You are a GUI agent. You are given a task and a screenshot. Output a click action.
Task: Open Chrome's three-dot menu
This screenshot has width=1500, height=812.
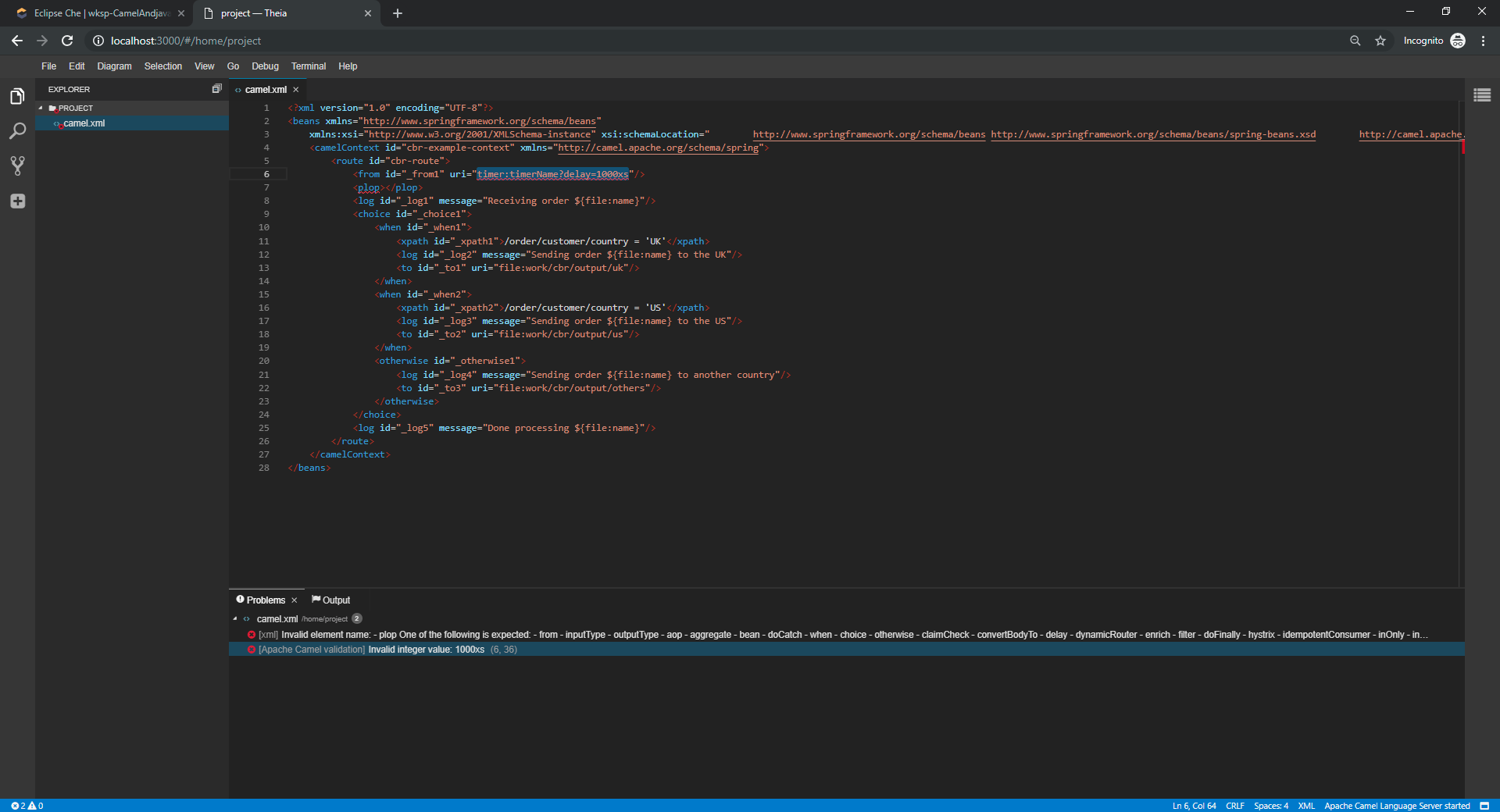(1484, 41)
